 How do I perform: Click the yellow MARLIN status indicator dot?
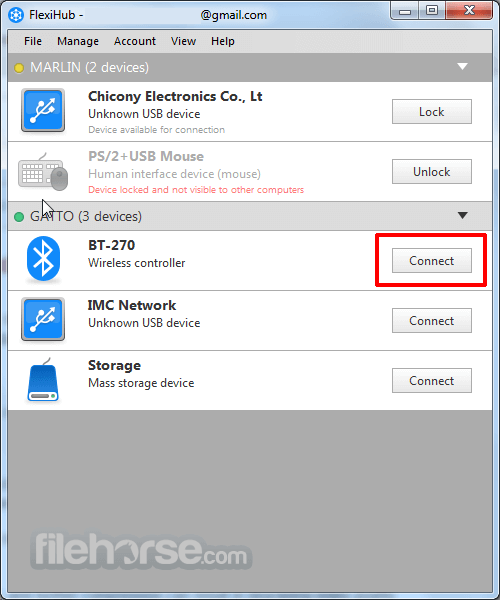click(19, 68)
